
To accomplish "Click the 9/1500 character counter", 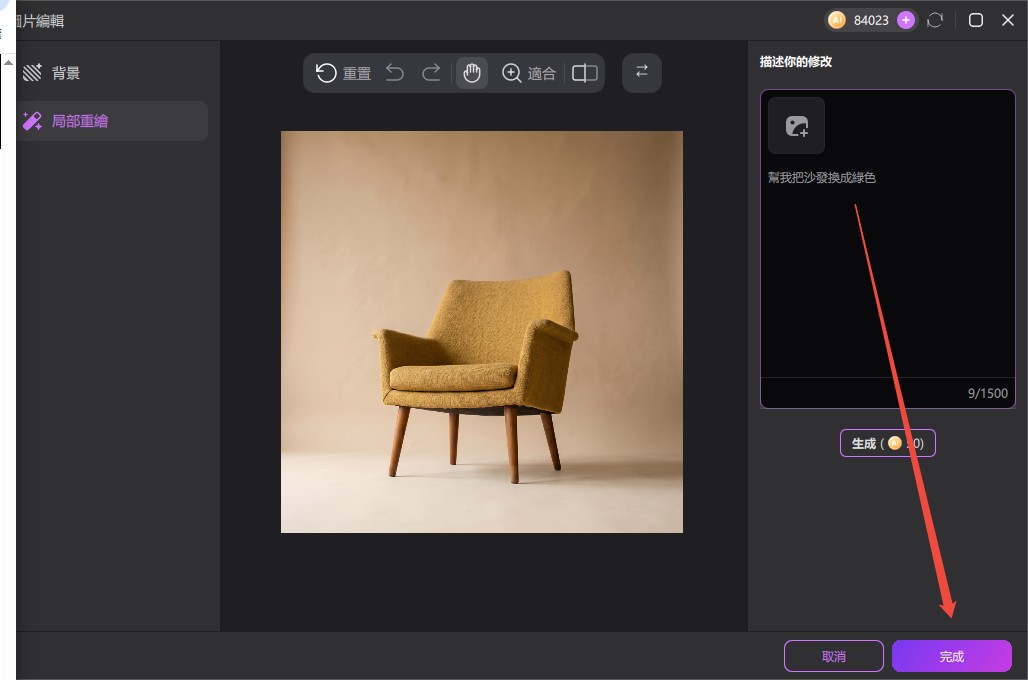I will (x=987, y=393).
